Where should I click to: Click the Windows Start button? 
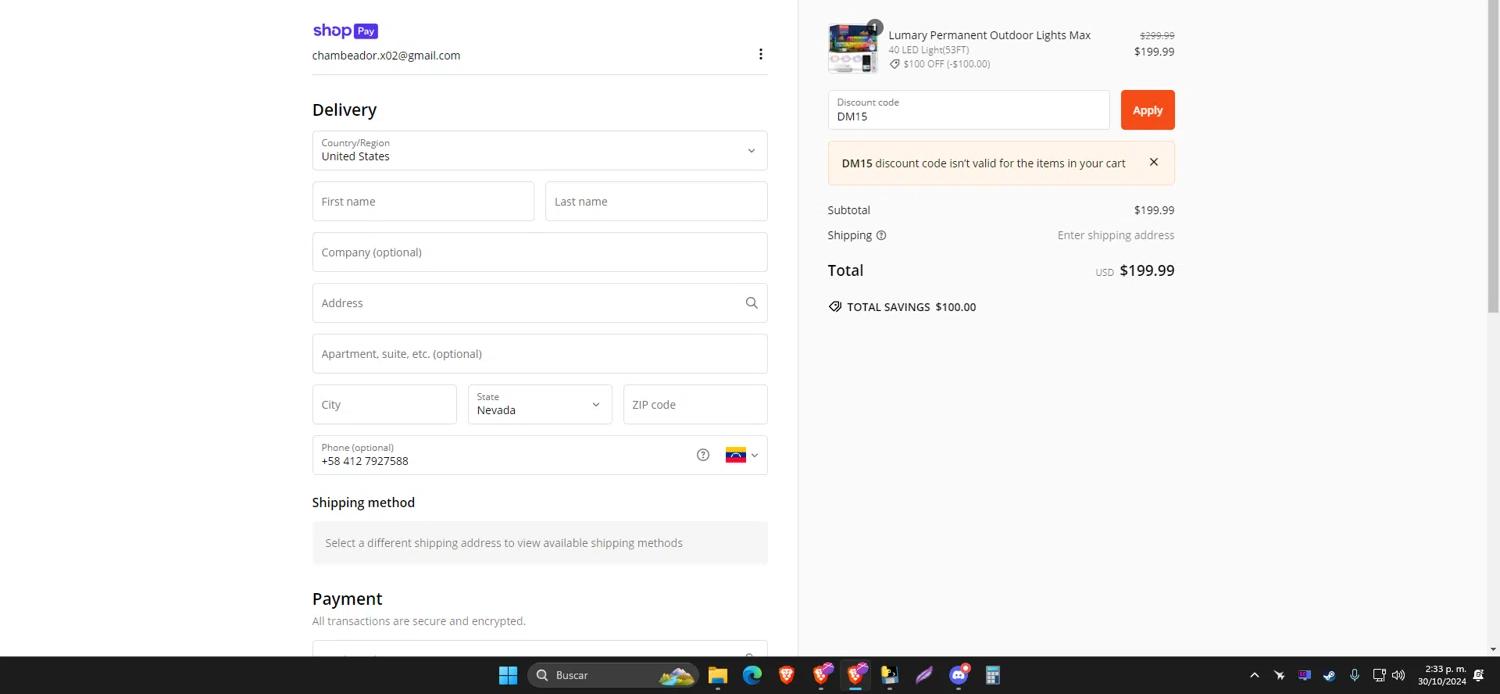508,675
